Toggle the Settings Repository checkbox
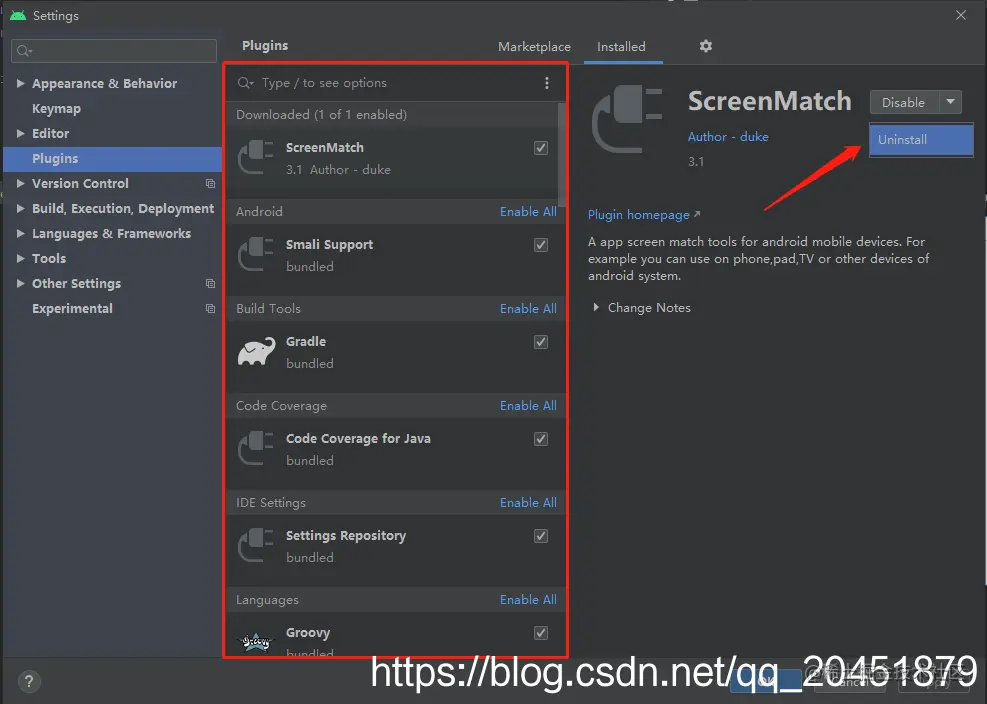The height and width of the screenshot is (704, 987). click(541, 536)
